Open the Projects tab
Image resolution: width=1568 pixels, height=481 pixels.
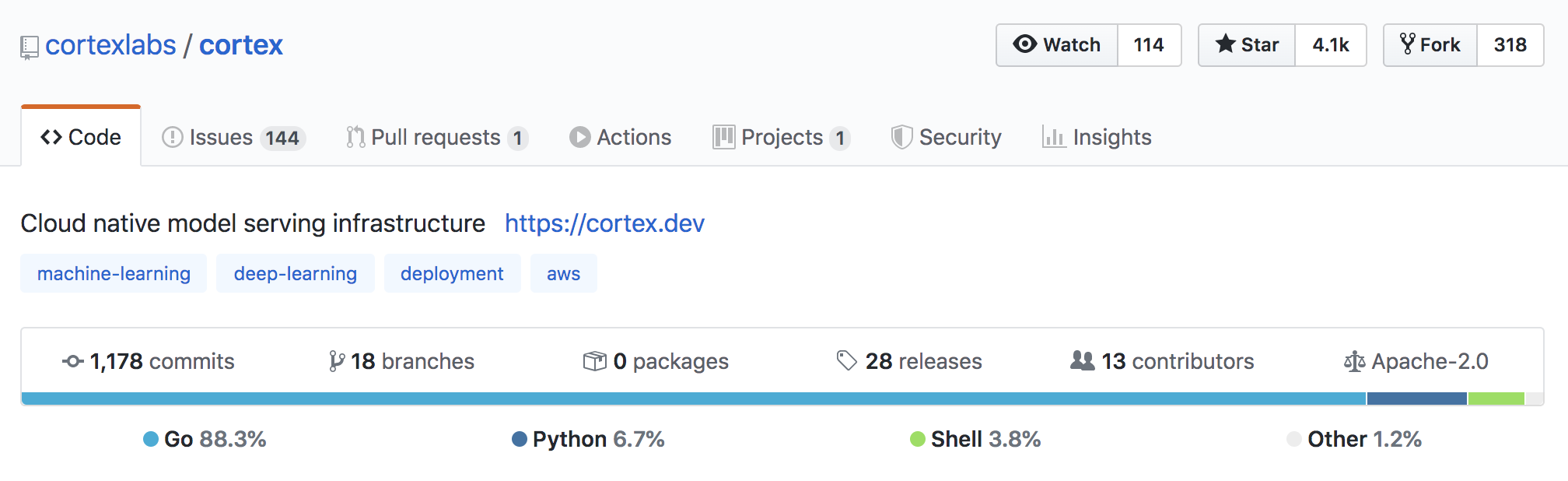(782, 138)
